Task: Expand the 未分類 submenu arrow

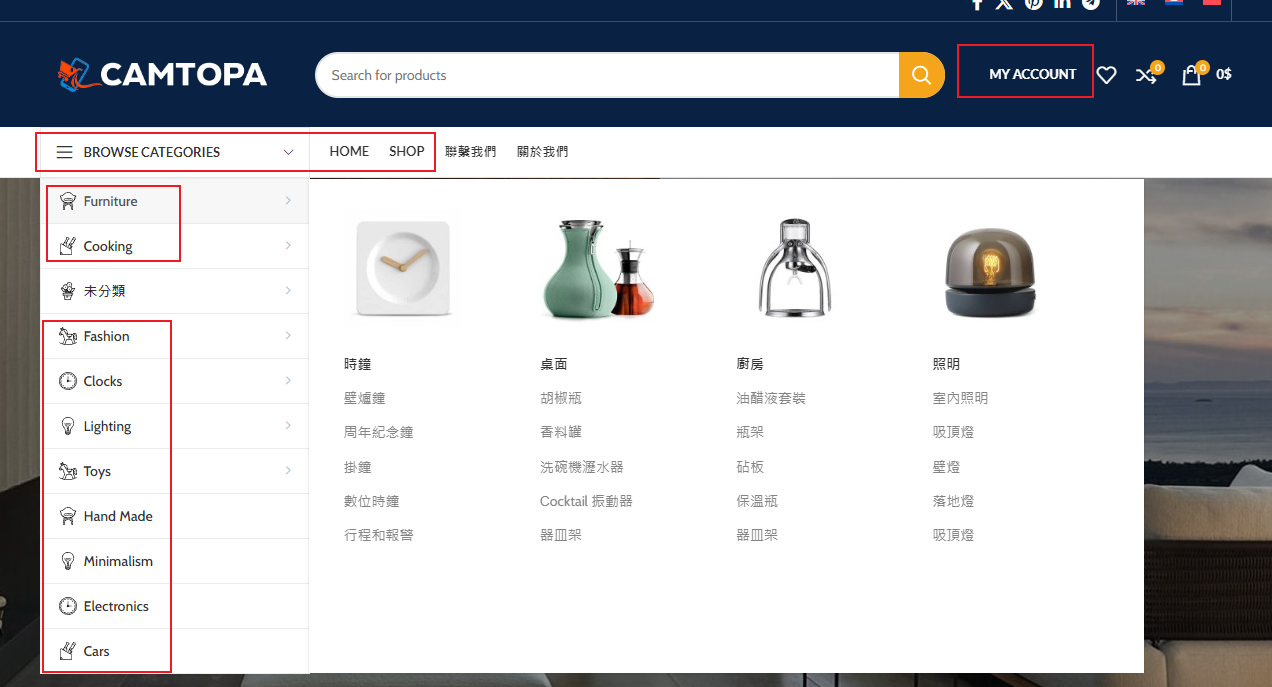Action: pyautogui.click(x=288, y=291)
